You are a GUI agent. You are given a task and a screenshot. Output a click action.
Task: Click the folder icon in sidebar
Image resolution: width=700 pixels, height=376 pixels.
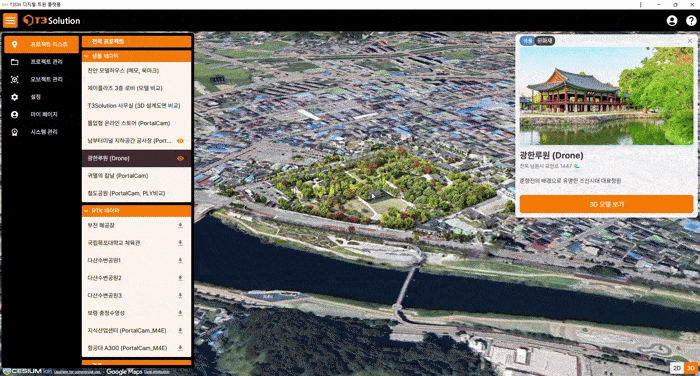coord(14,62)
